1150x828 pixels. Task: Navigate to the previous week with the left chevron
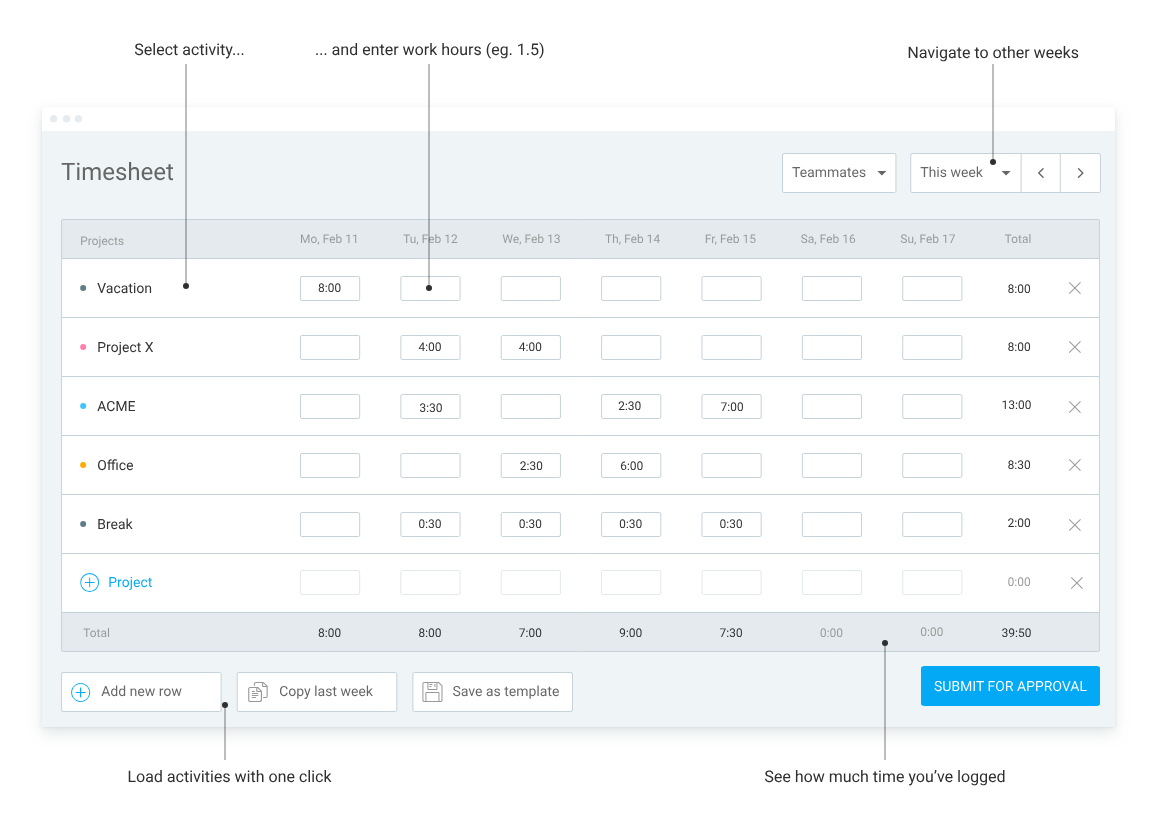tap(1040, 172)
